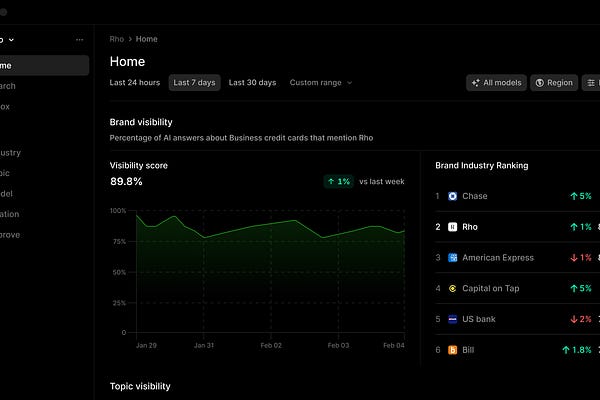Viewport: 600px width, 400px height.
Task: Click the US bank ranking row name
Action: tap(479, 319)
